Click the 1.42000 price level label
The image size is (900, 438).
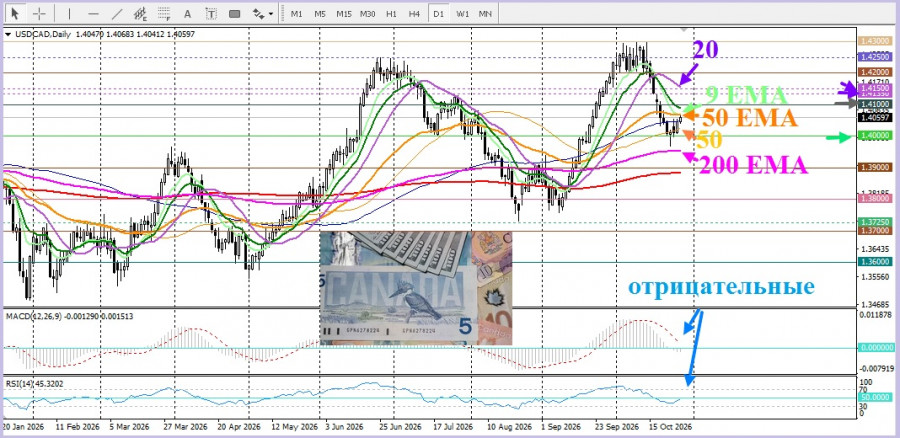point(874,72)
